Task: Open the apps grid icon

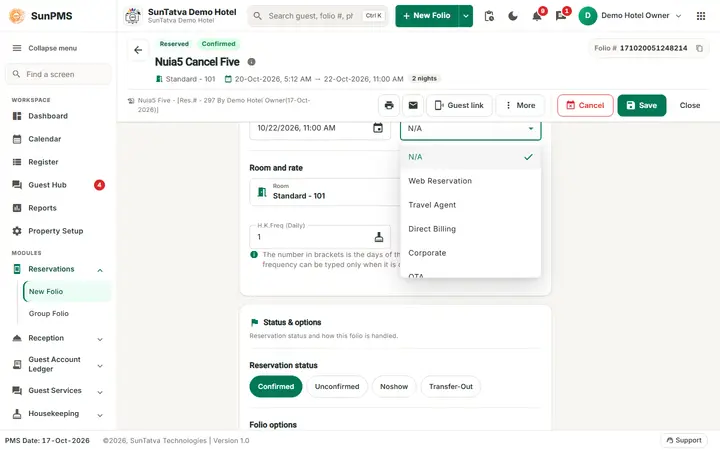Action: (x=701, y=16)
